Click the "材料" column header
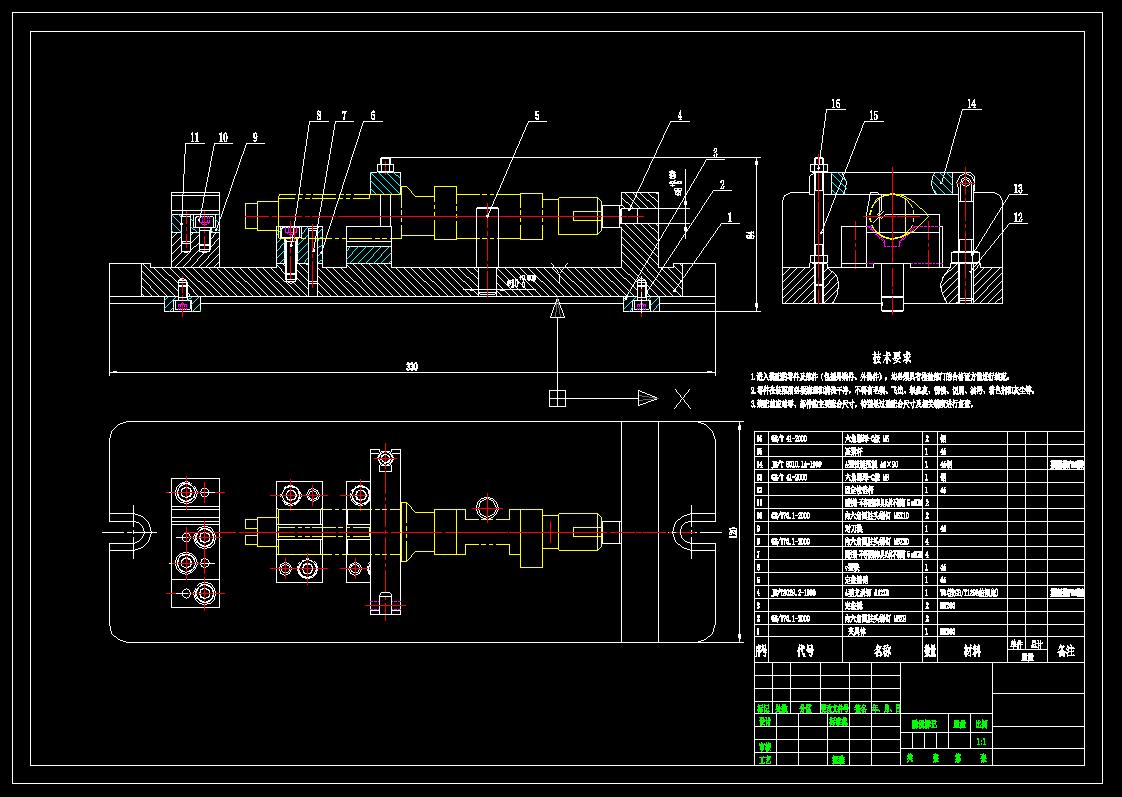This screenshot has width=1122, height=797. tap(972, 650)
